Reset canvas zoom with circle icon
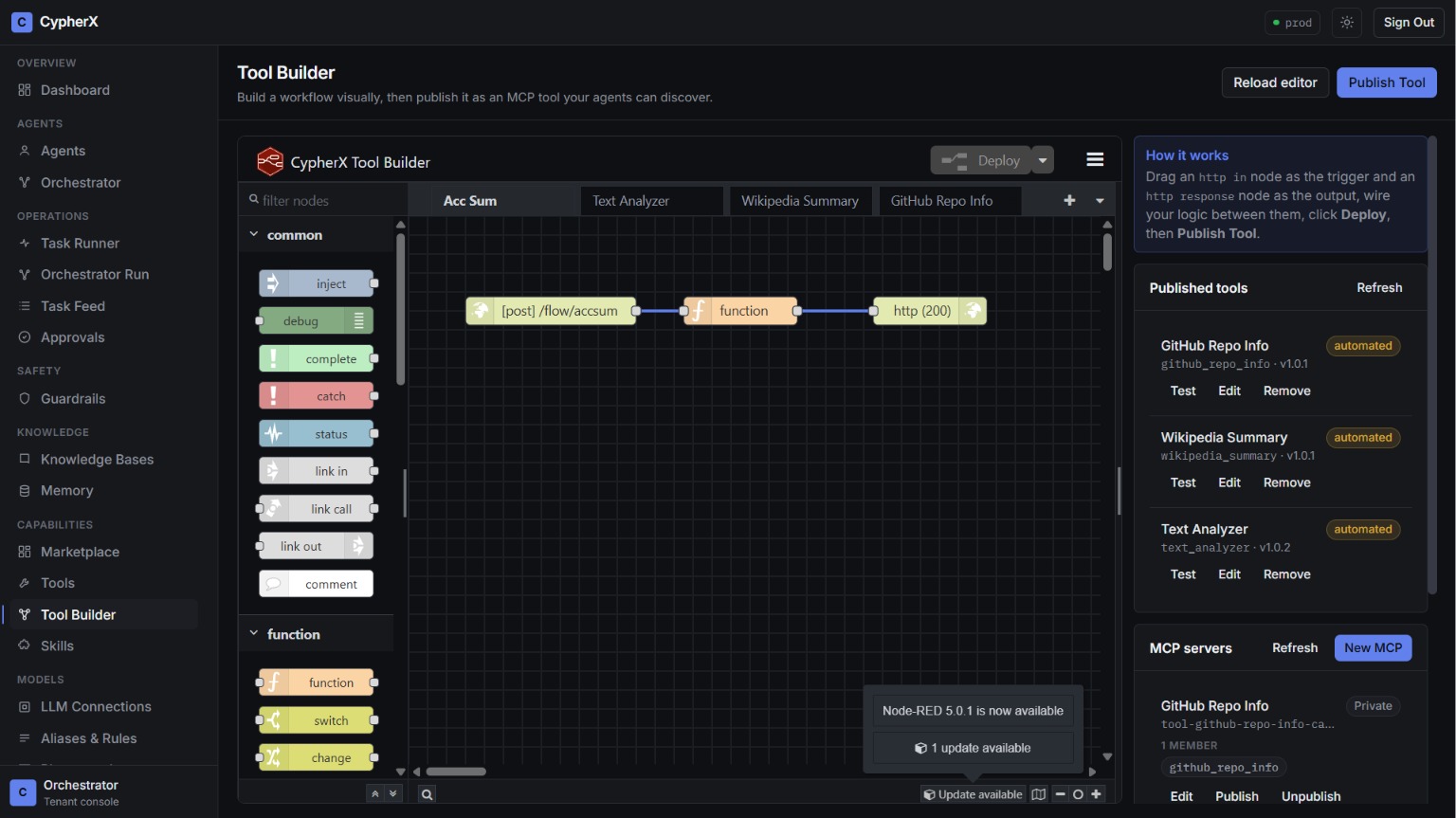 pyautogui.click(x=1078, y=794)
